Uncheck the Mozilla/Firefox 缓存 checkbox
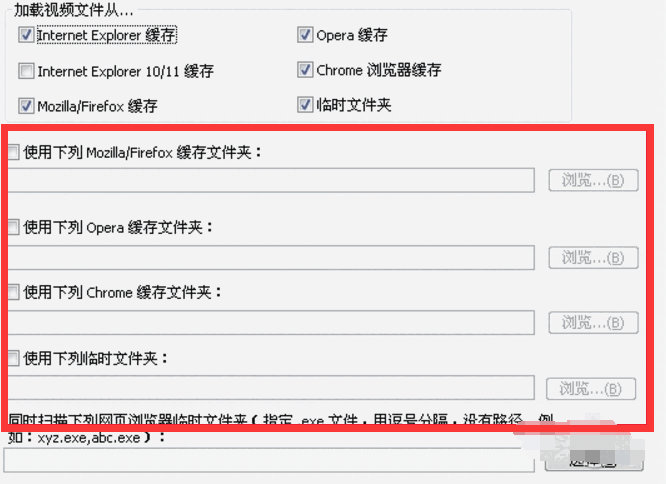 pyautogui.click(x=26, y=106)
